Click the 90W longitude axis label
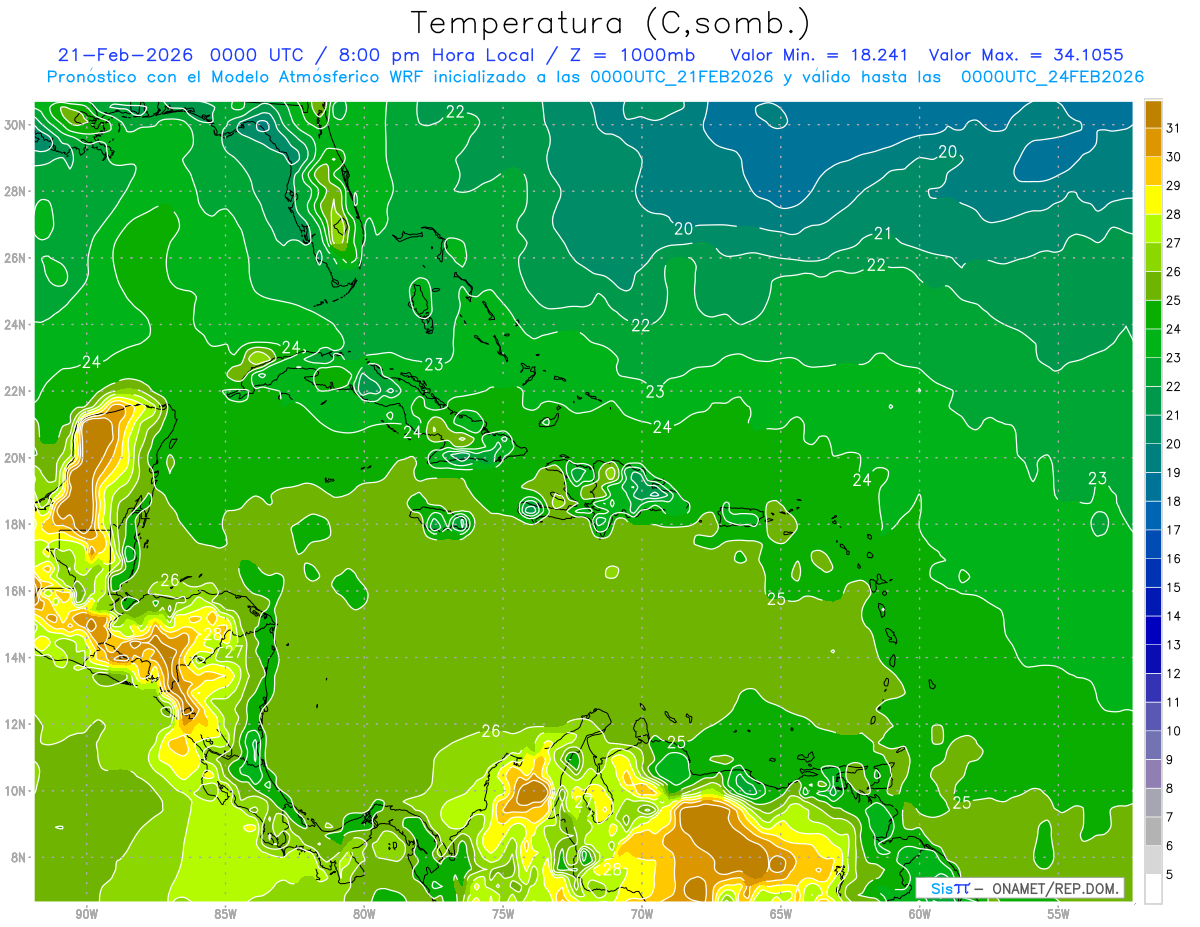Image resolution: width=1200 pixels, height=927 pixels. (x=87, y=914)
